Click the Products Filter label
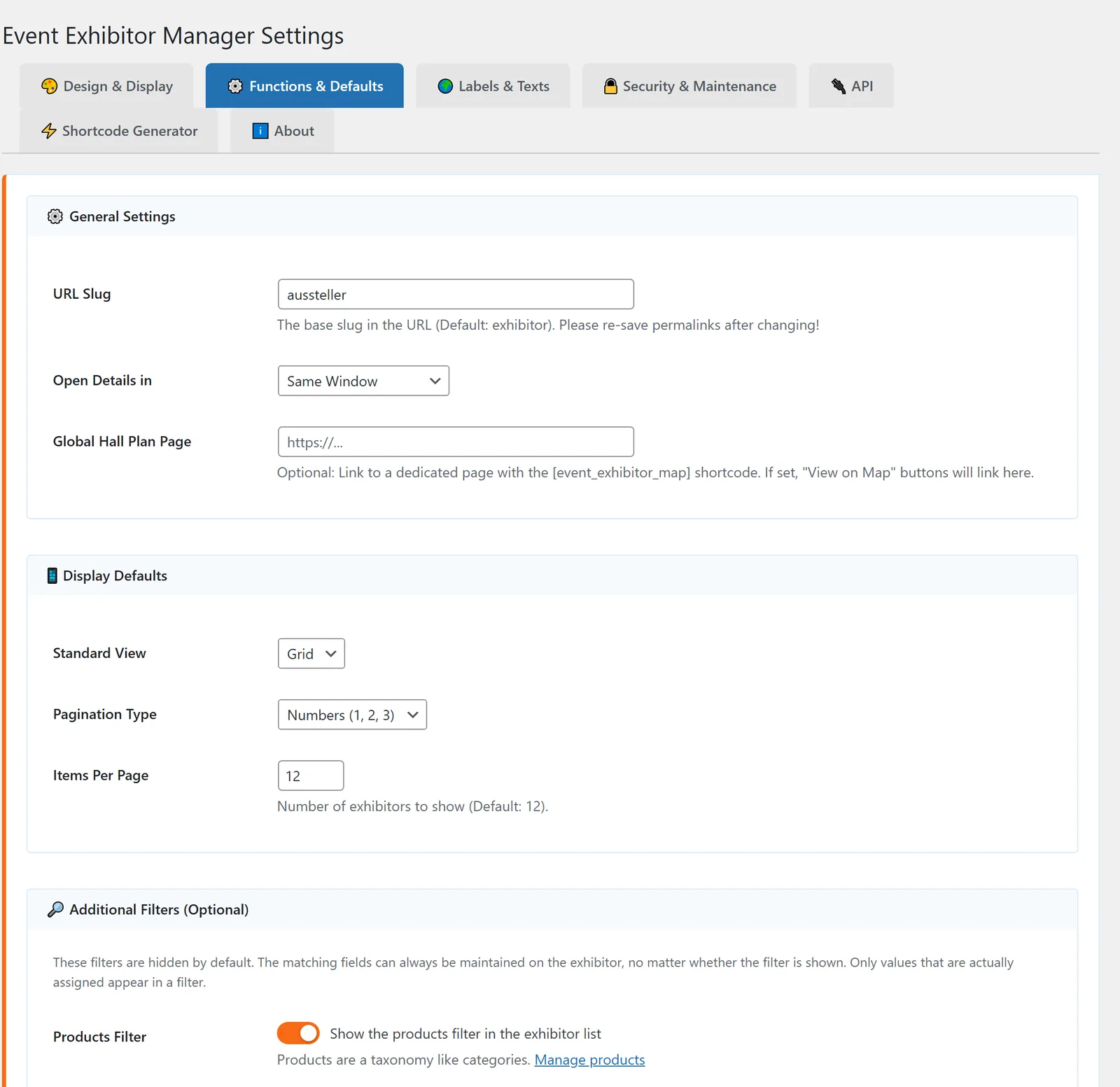Image resolution: width=1120 pixels, height=1087 pixels. point(99,1037)
